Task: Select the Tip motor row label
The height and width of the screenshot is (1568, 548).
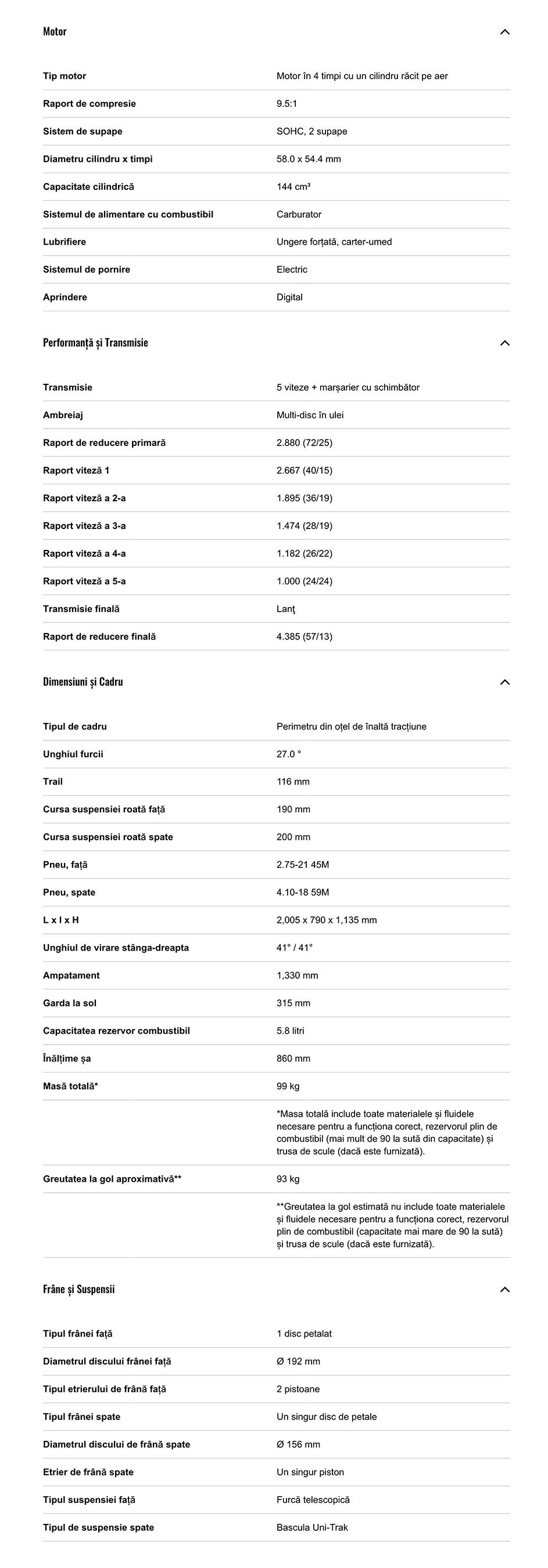Action: click(x=65, y=76)
